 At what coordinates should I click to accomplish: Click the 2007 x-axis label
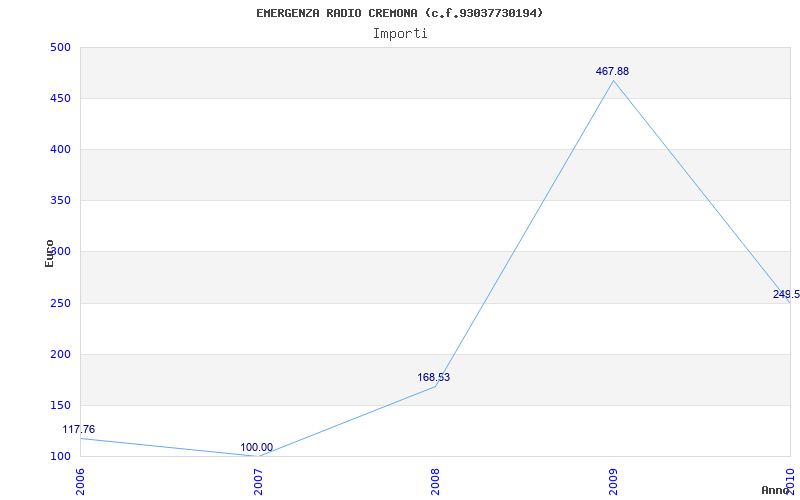258,482
